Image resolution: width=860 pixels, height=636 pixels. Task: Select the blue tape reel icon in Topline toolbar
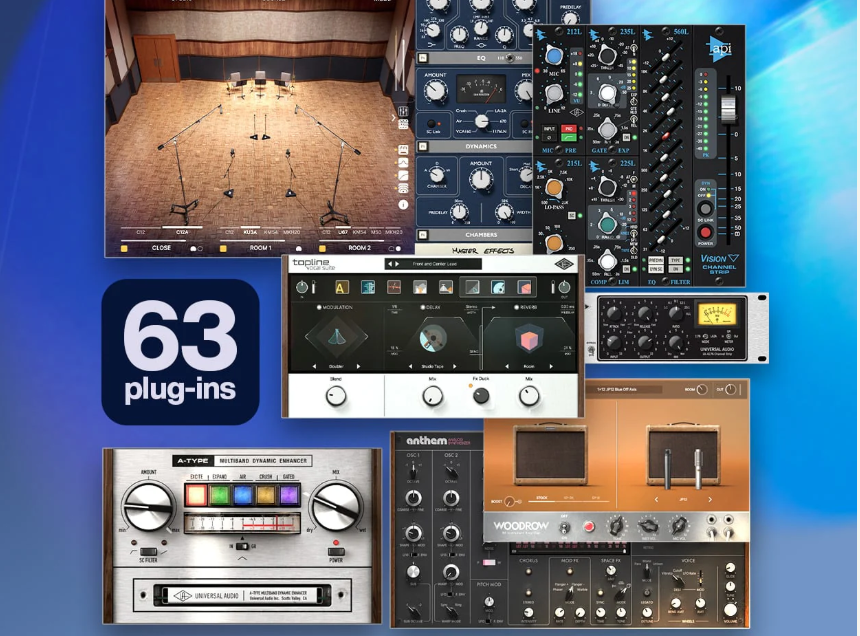(498, 287)
